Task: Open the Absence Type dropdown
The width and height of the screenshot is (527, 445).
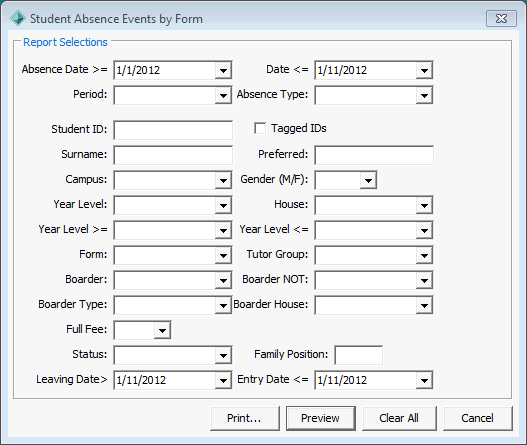Action: [424, 95]
